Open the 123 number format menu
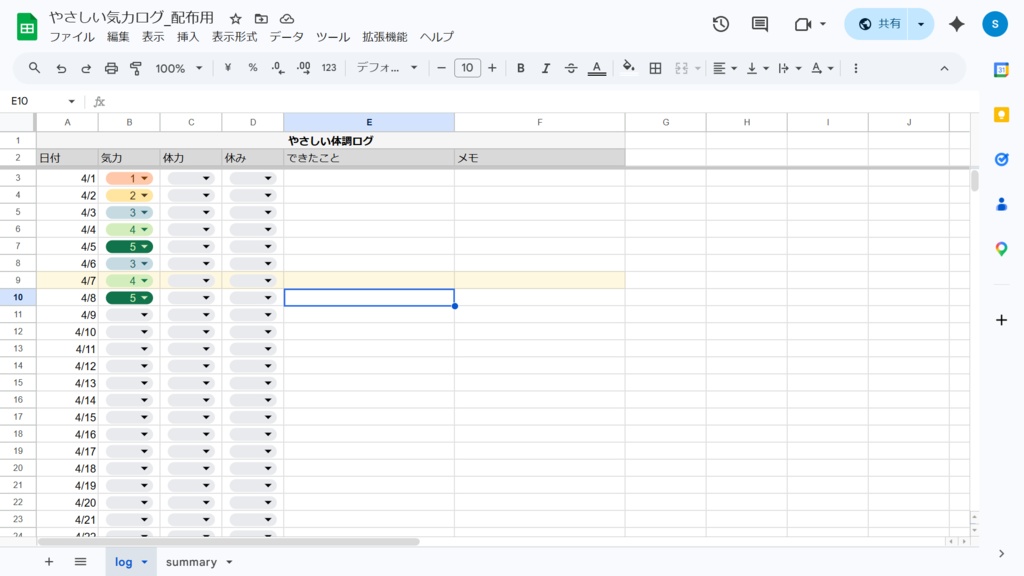1024x576 pixels. pyautogui.click(x=329, y=68)
